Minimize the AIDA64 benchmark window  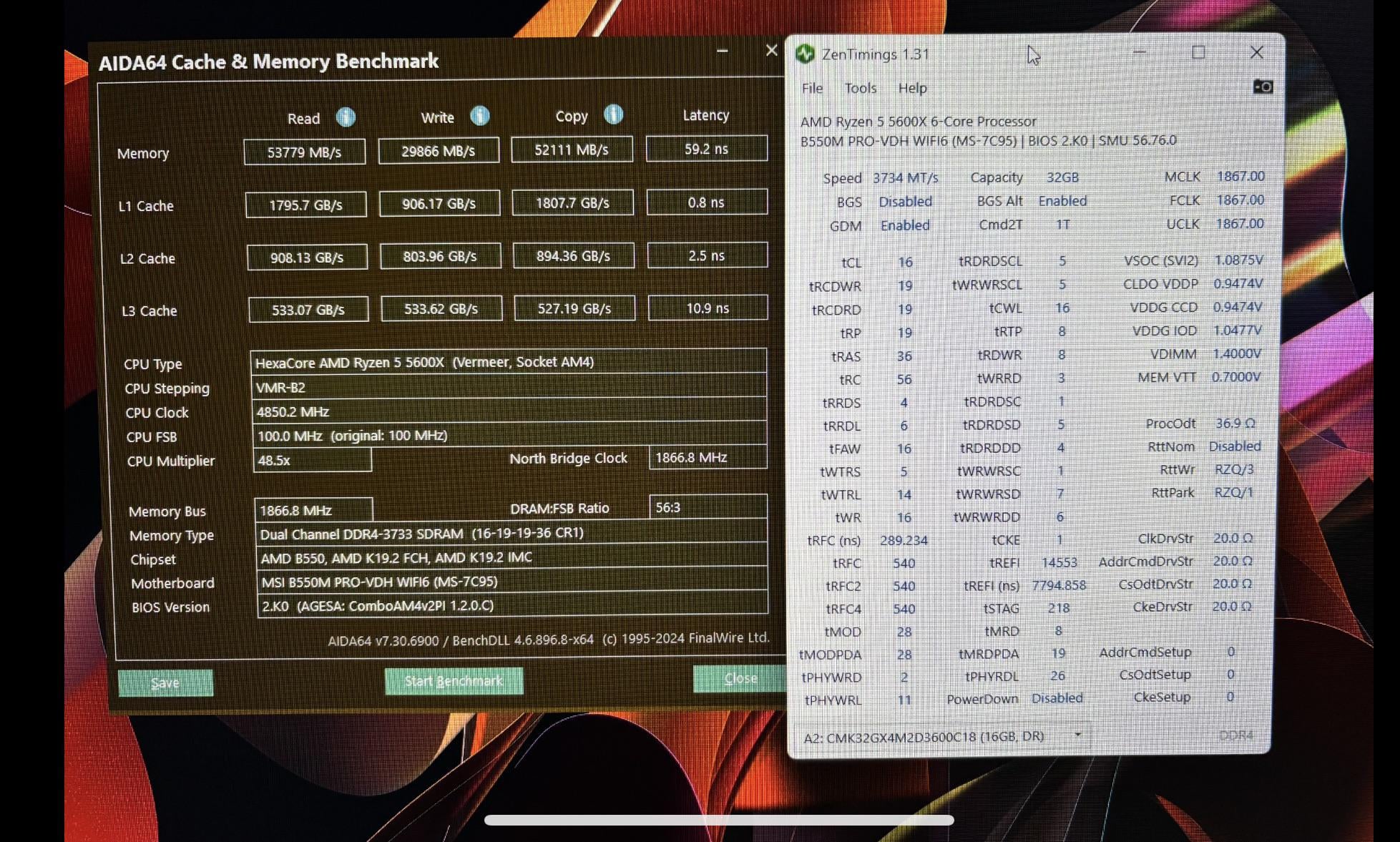[x=722, y=51]
